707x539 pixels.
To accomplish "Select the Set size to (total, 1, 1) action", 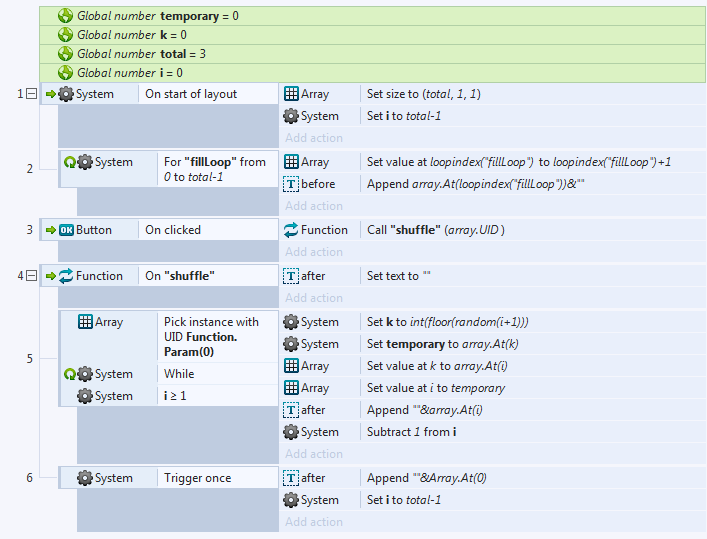I will [430, 94].
